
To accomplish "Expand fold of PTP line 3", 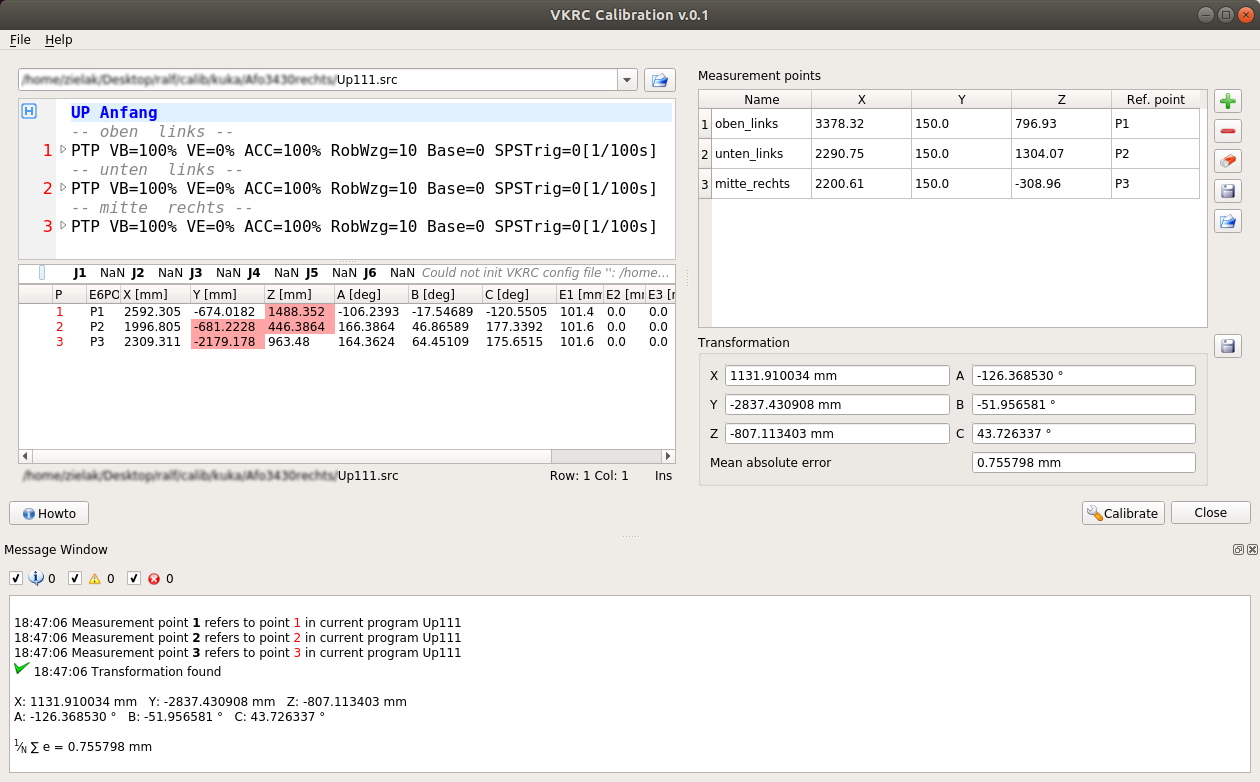I will (63, 226).
